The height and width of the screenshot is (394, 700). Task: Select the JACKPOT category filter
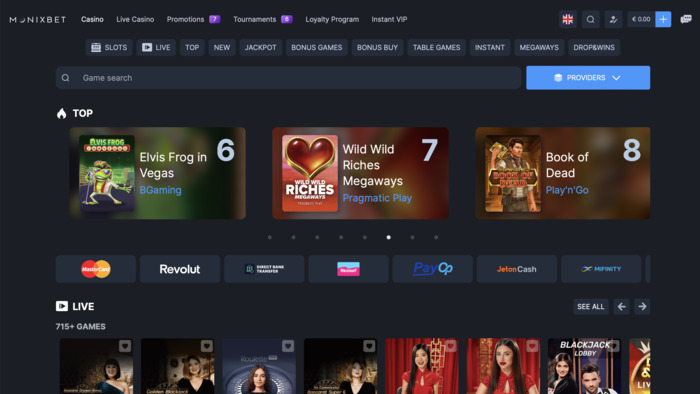point(260,47)
